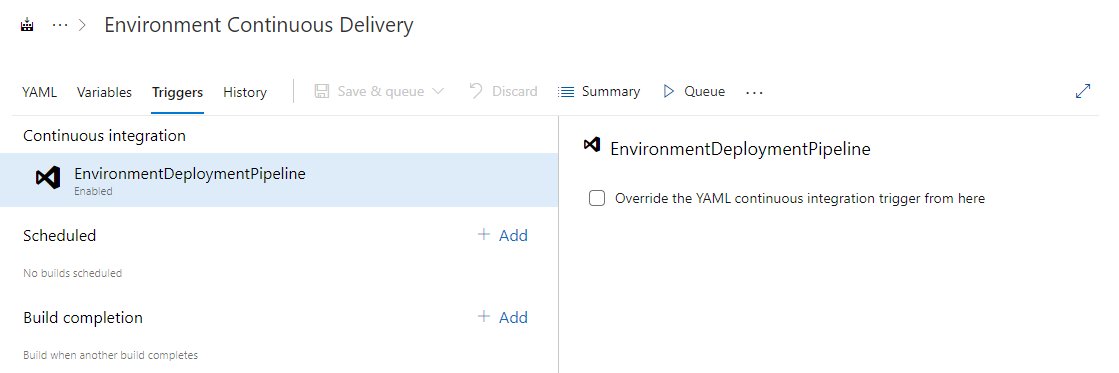The height and width of the screenshot is (373, 1119).
Task: Click the No builds scheduled text
Action: [72, 273]
